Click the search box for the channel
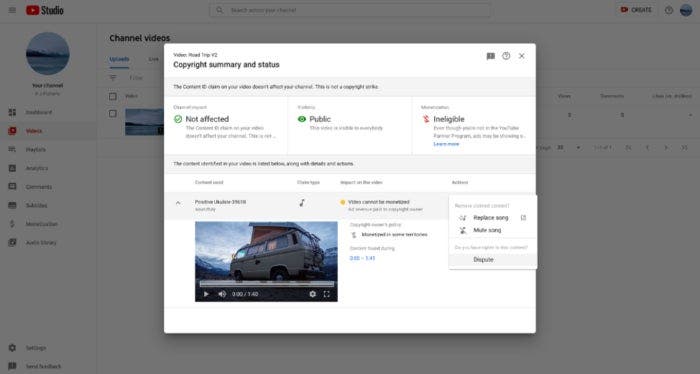This screenshot has width=700, height=374. point(350,10)
